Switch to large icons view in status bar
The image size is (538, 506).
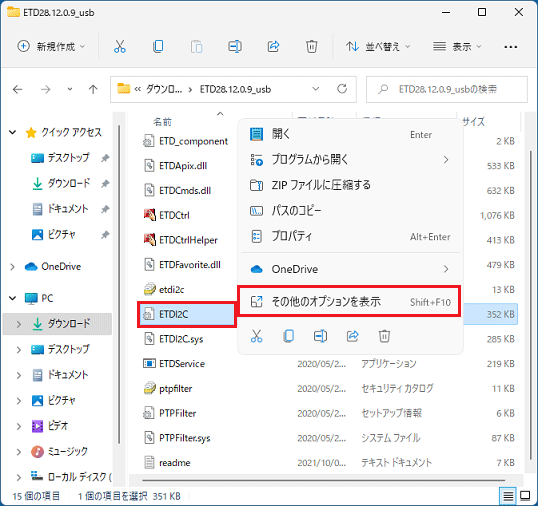click(x=525, y=496)
